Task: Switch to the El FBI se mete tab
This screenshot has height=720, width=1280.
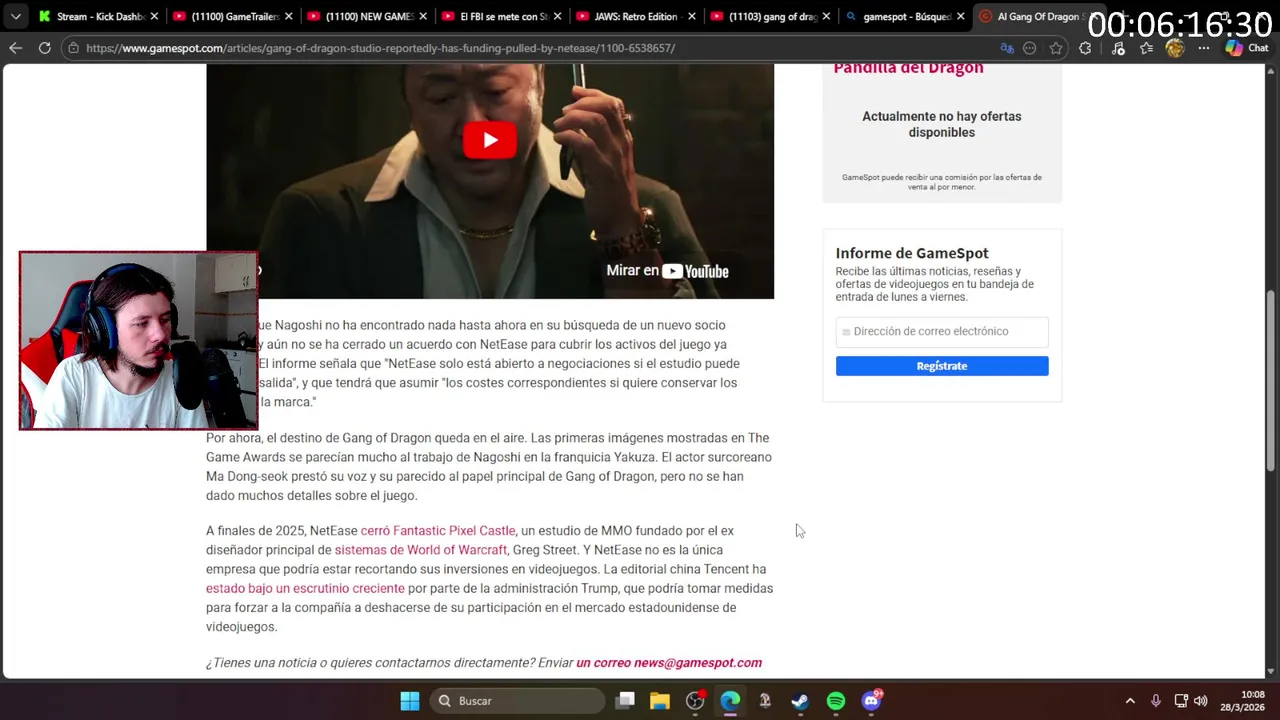Action: coord(503,16)
